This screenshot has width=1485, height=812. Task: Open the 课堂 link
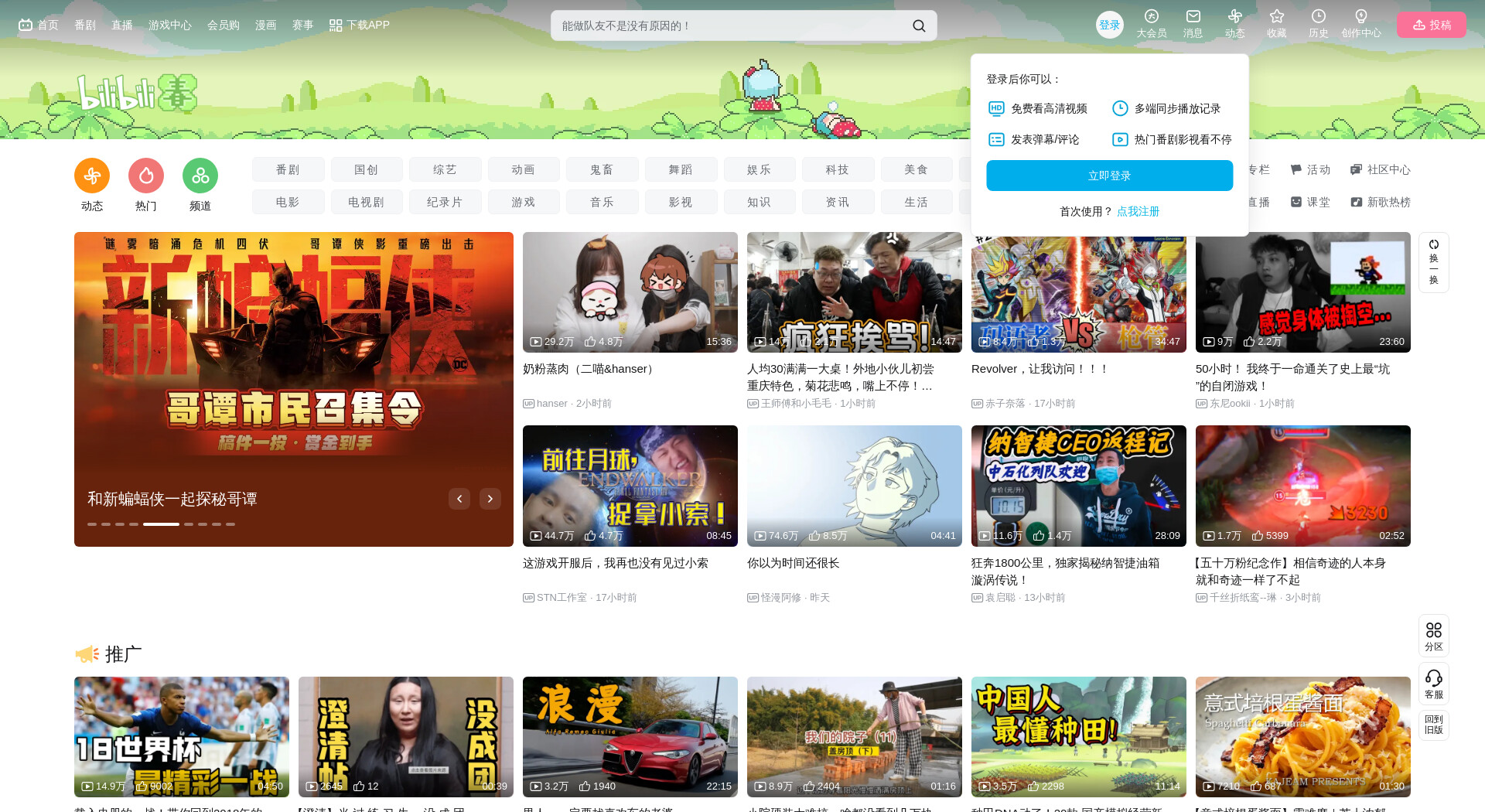click(1310, 202)
